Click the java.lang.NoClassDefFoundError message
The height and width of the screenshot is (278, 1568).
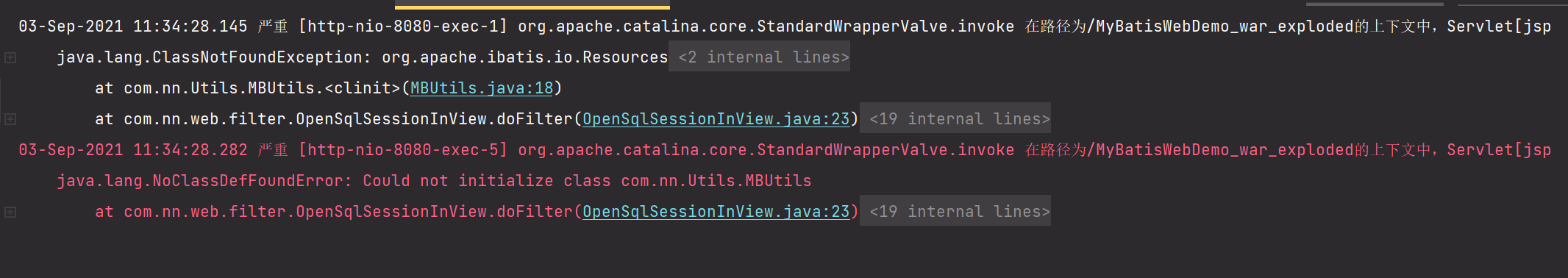pyautogui.click(x=434, y=181)
